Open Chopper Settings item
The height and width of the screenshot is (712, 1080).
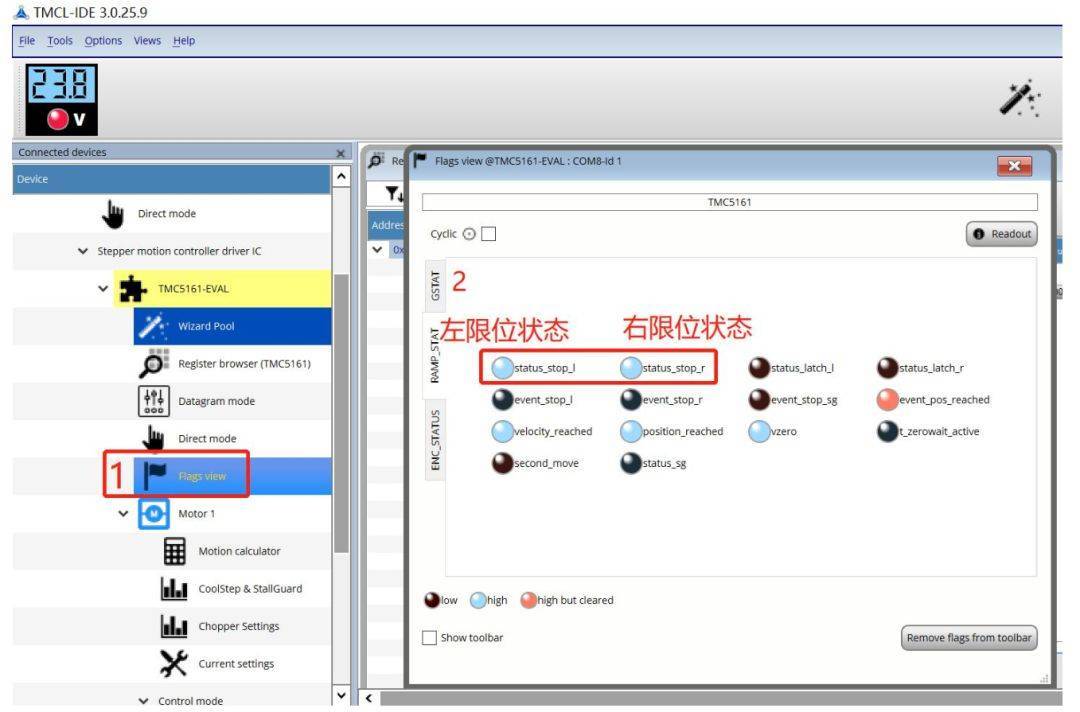point(238,626)
